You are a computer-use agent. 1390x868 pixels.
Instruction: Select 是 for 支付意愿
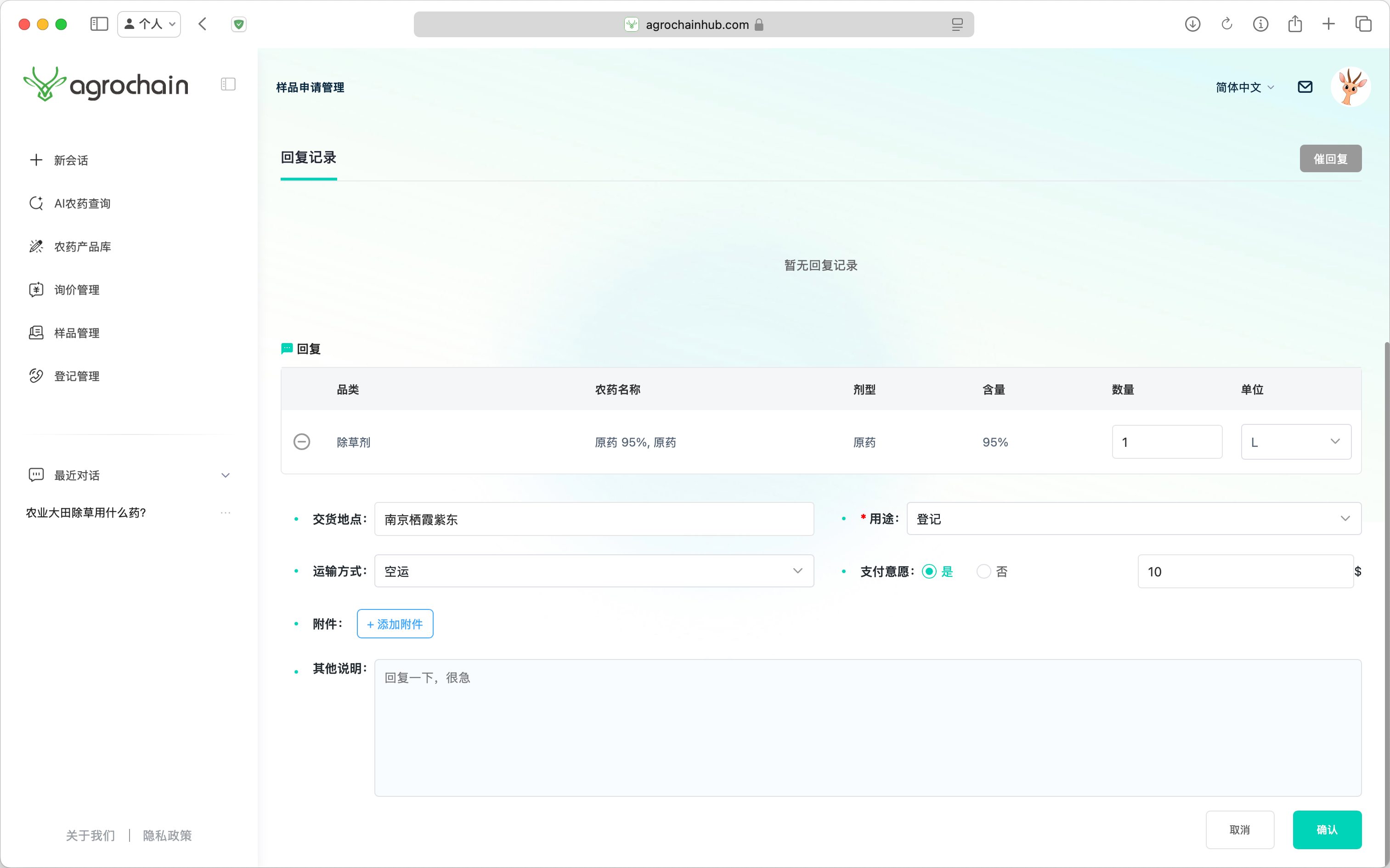(x=929, y=571)
